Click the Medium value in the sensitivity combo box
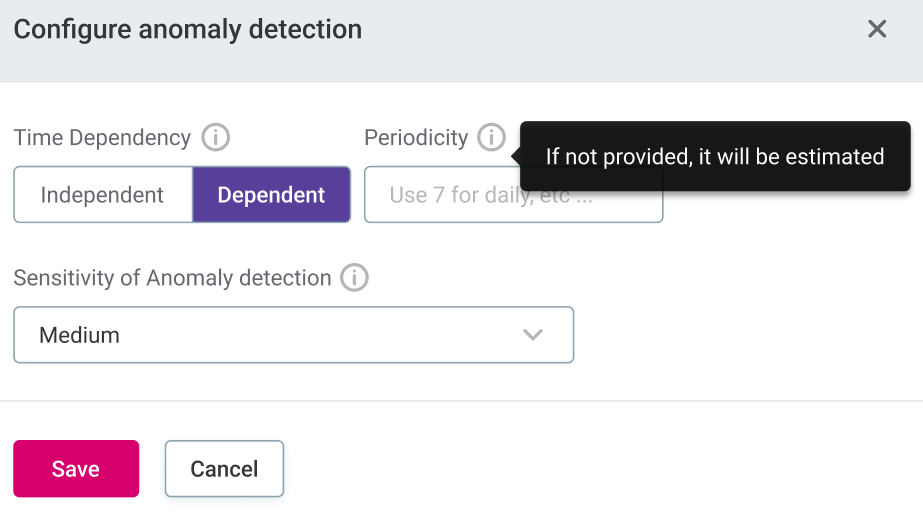 80,335
